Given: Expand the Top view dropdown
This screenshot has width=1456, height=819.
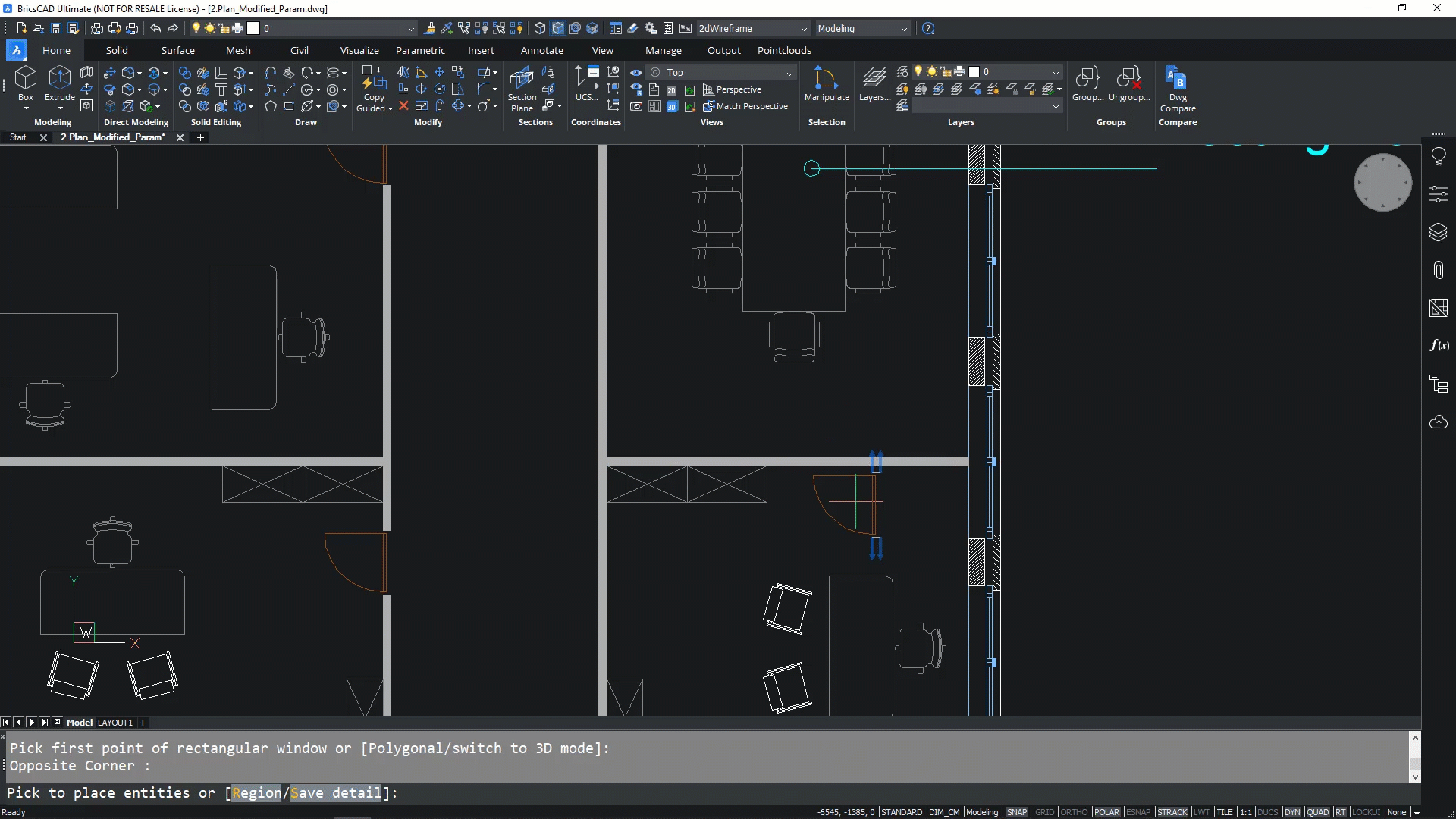Looking at the screenshot, I should click(789, 73).
